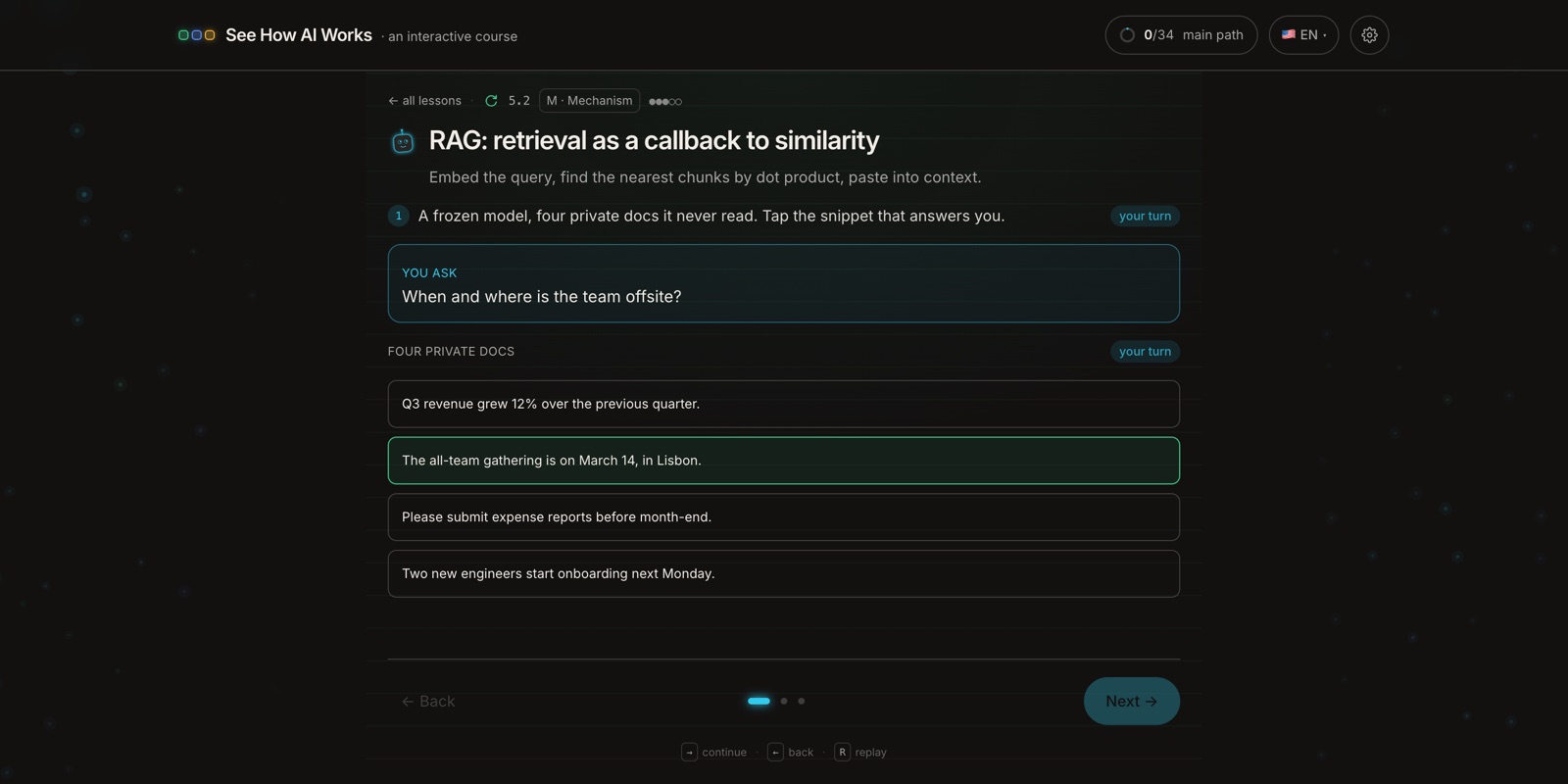Click the your turn badge beside step 1
This screenshot has width=1568, height=784.
coord(1145,216)
